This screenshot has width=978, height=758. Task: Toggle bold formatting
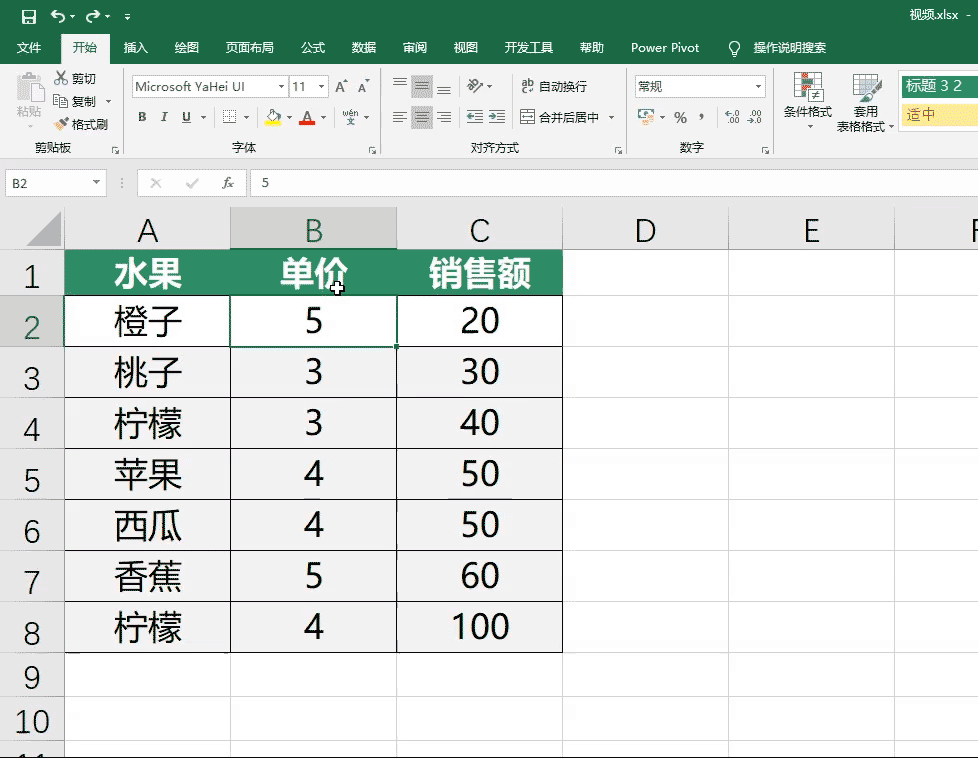pyautogui.click(x=141, y=117)
